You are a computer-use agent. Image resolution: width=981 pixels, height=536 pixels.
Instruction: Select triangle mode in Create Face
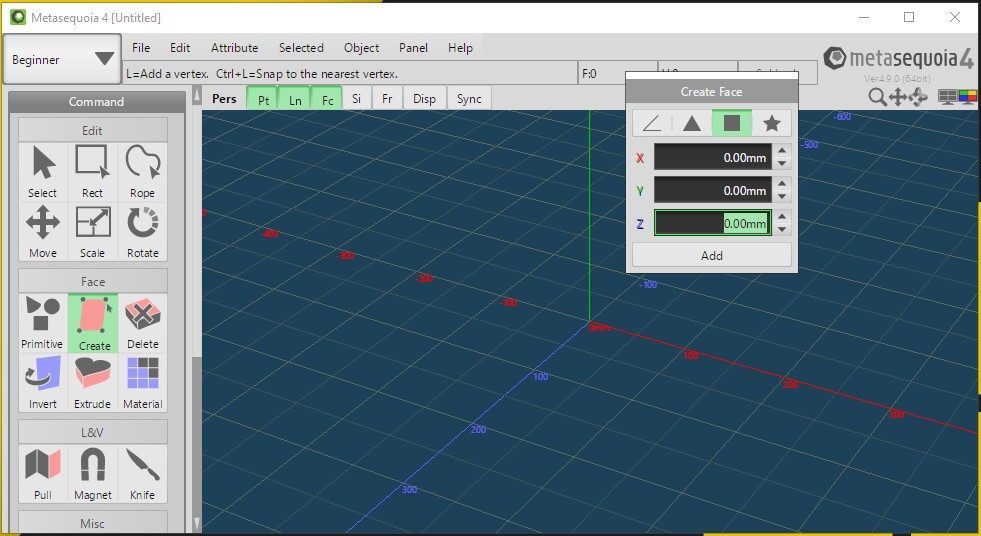[x=692, y=123]
